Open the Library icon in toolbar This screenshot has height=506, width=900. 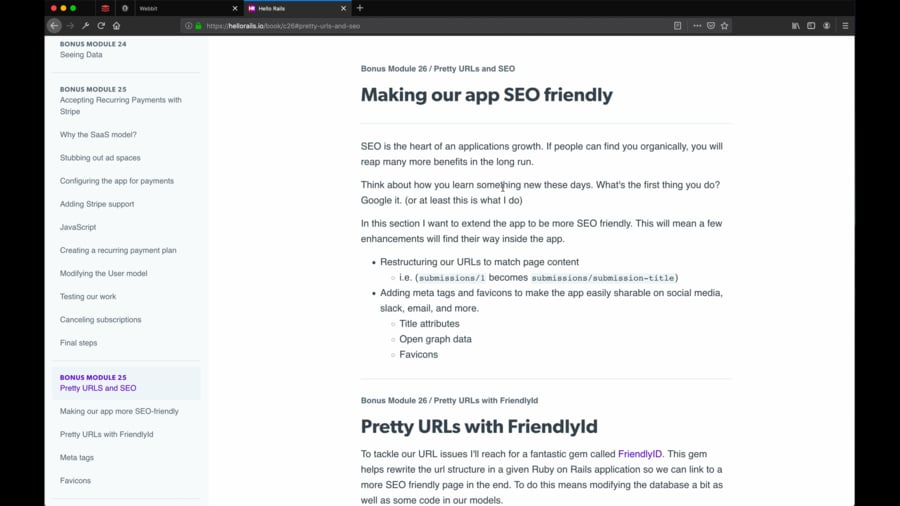(x=796, y=26)
